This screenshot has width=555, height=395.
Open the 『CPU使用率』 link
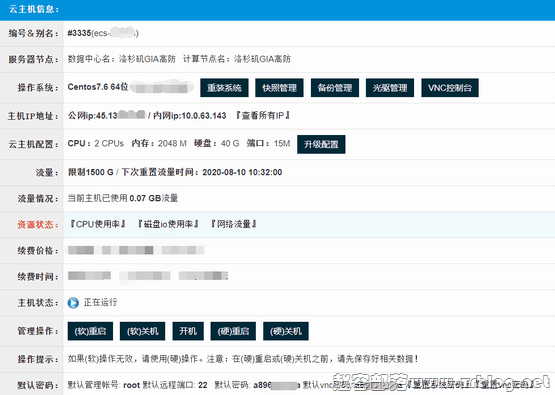pyautogui.click(x=98, y=224)
